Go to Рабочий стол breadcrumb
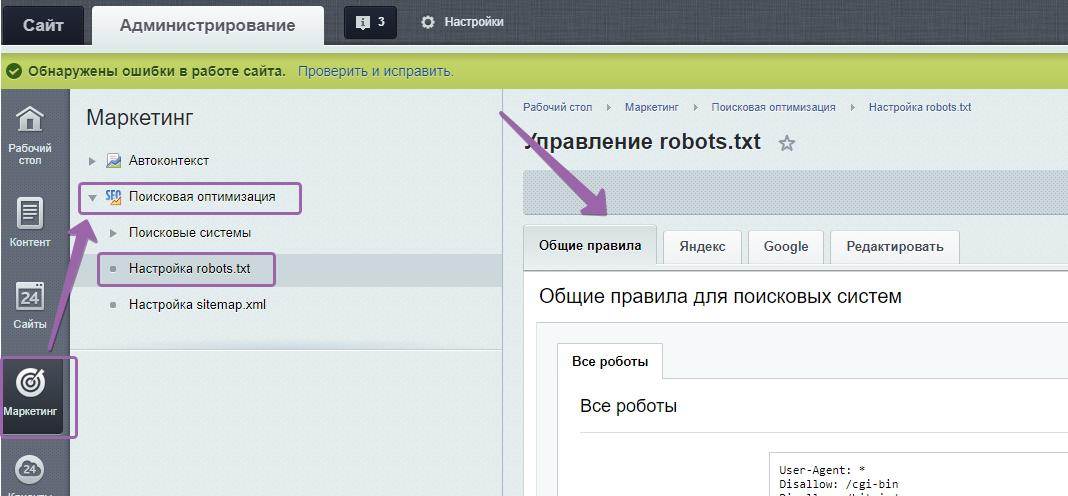1068x496 pixels. [558, 108]
